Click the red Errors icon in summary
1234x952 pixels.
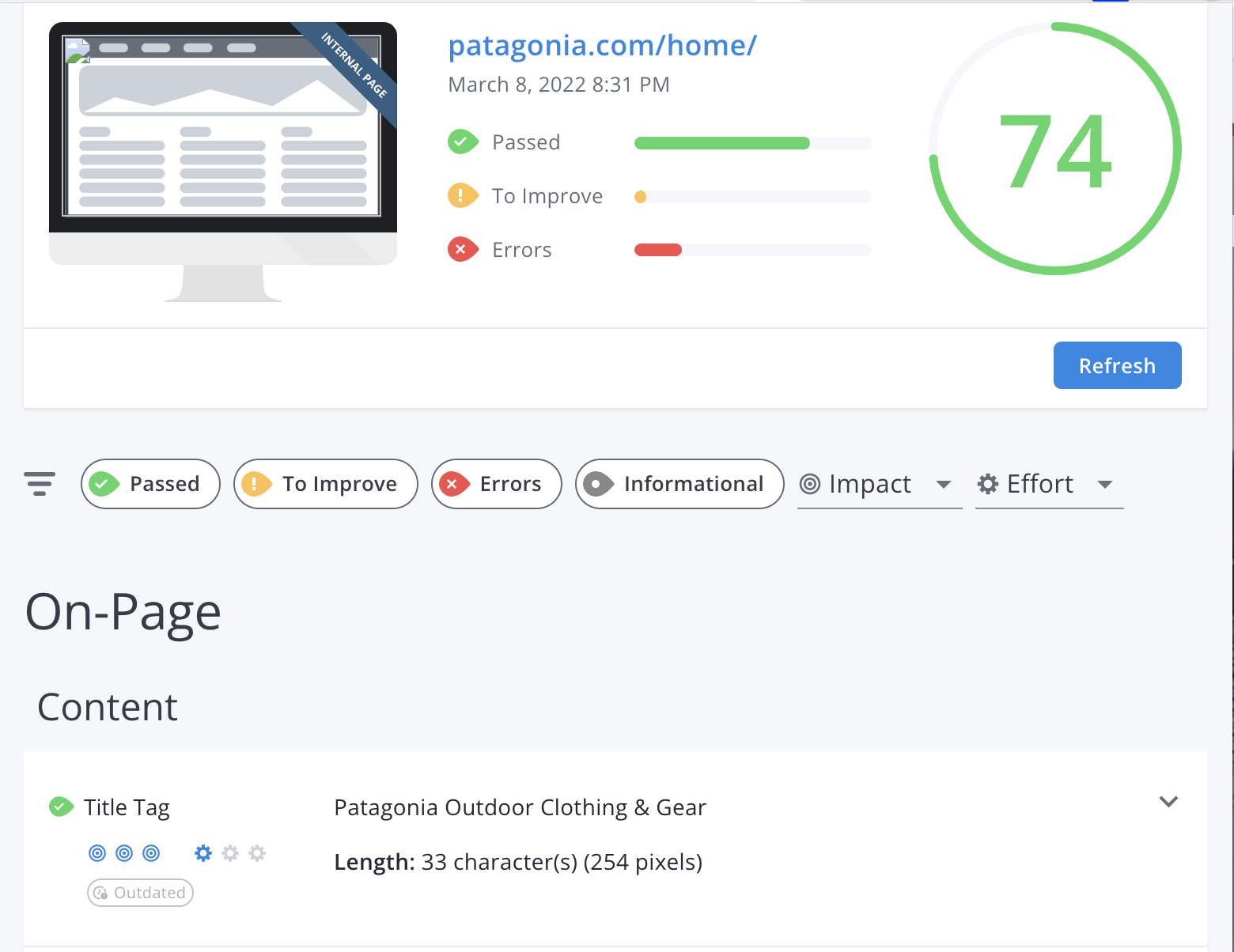[462, 250]
